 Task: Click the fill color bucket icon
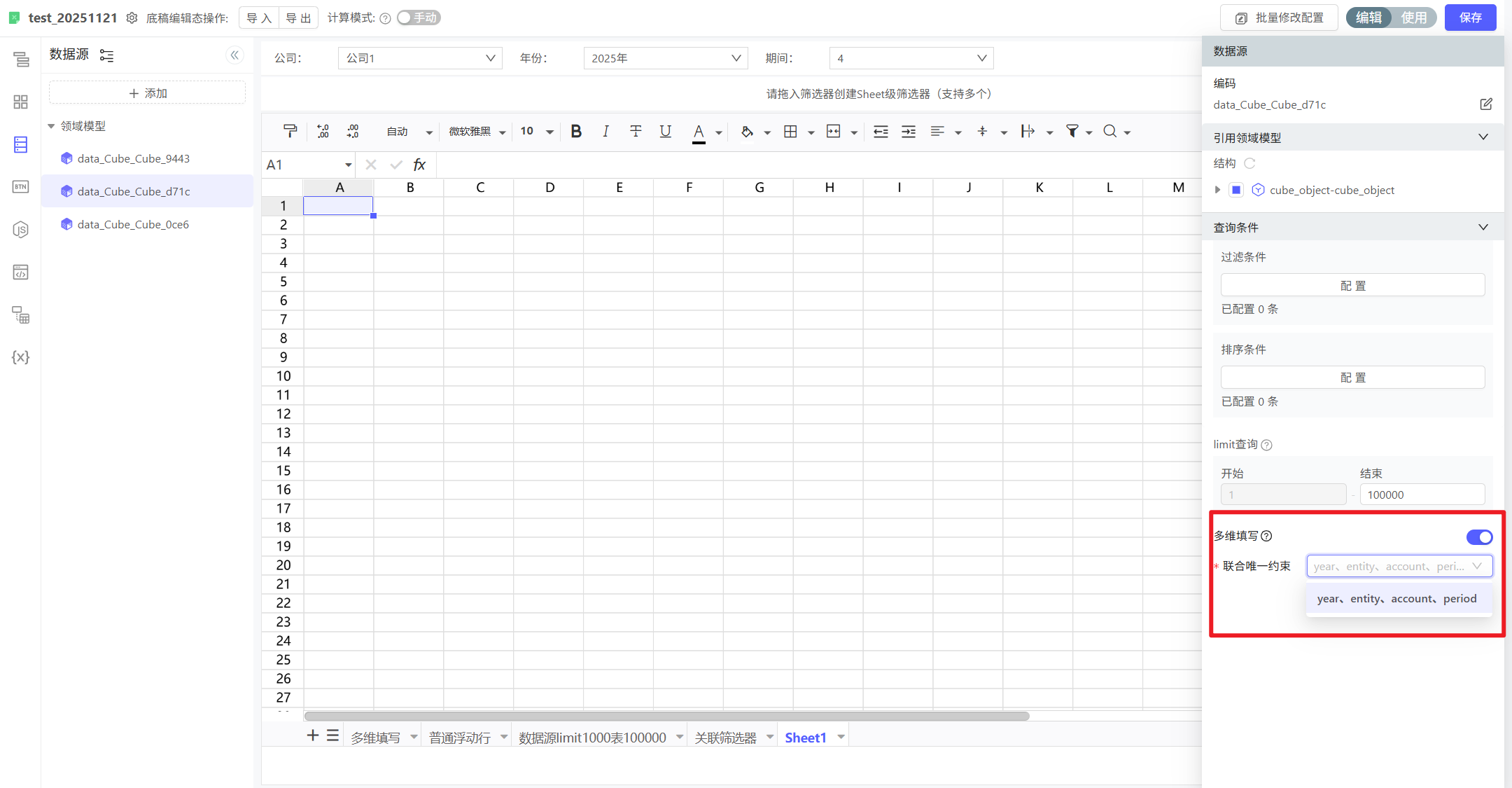(x=747, y=131)
